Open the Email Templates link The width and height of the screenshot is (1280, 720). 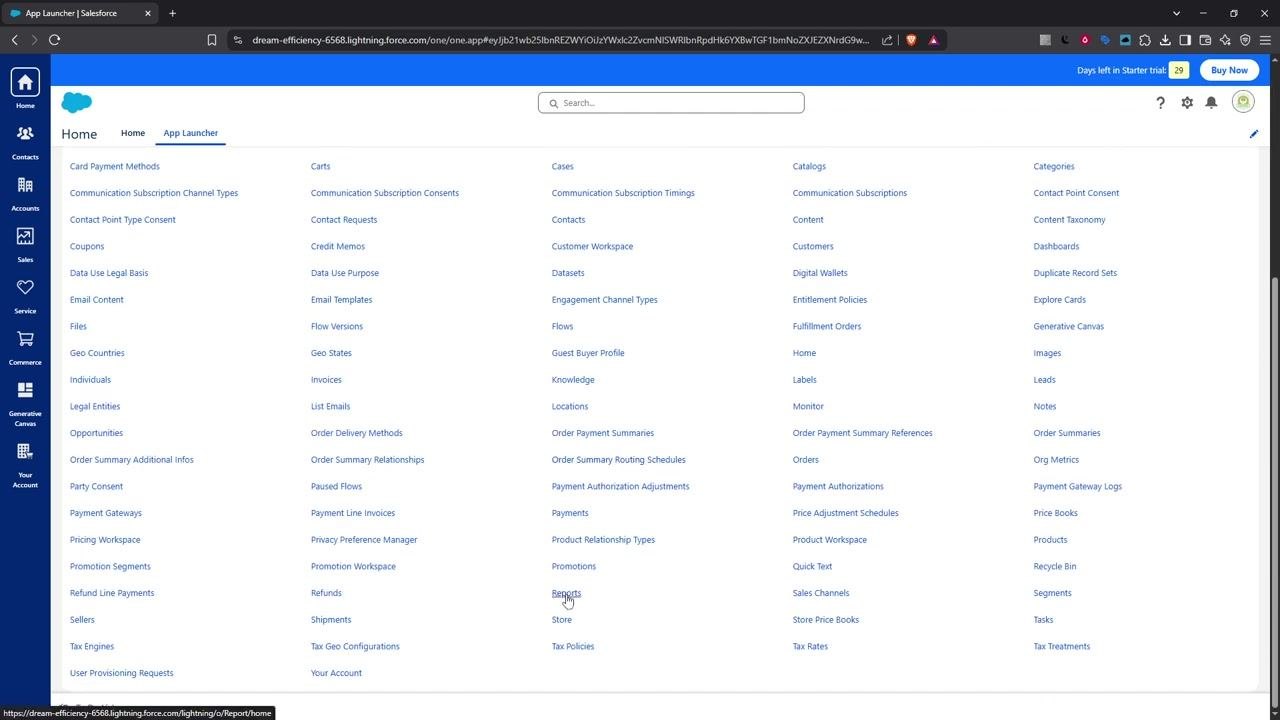pyautogui.click(x=341, y=300)
